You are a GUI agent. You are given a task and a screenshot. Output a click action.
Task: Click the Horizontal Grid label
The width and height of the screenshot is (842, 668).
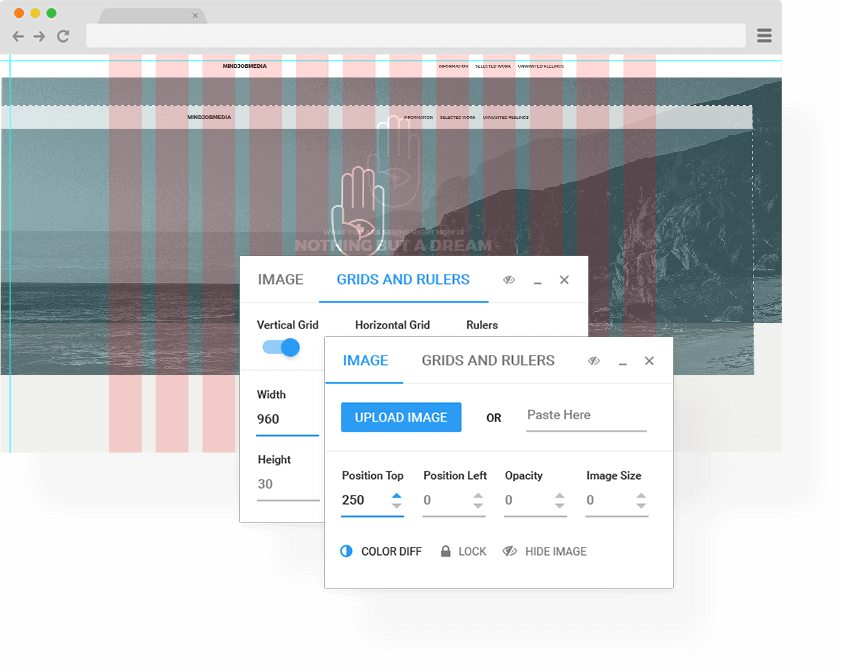(393, 325)
